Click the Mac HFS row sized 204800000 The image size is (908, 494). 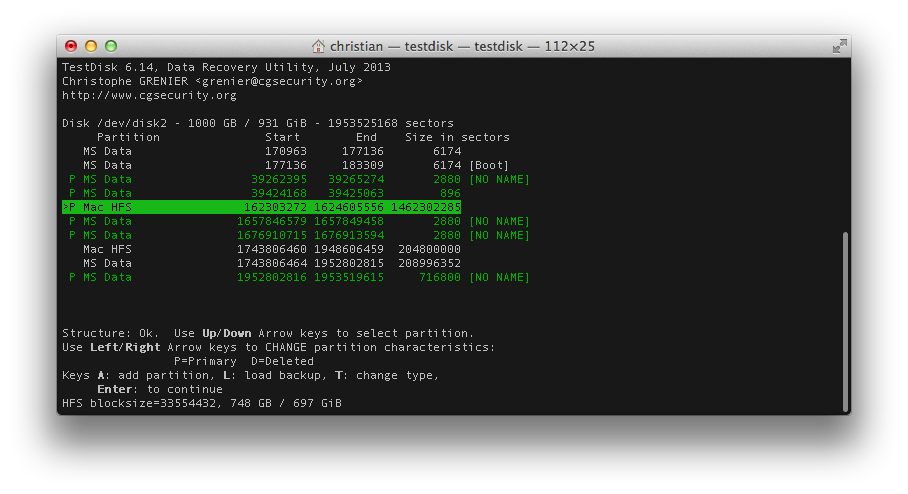[x=272, y=249]
